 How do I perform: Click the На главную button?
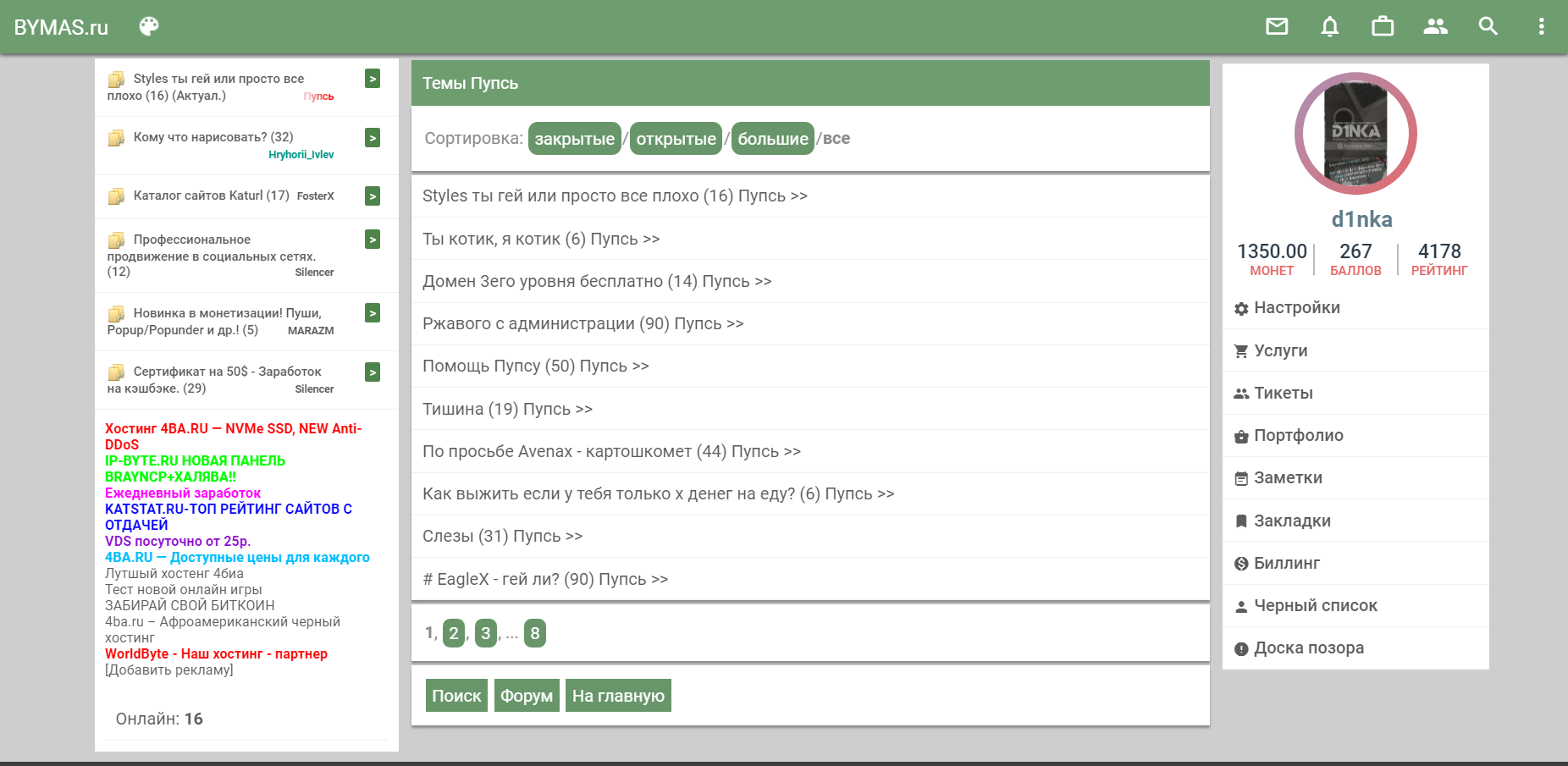pyautogui.click(x=618, y=696)
